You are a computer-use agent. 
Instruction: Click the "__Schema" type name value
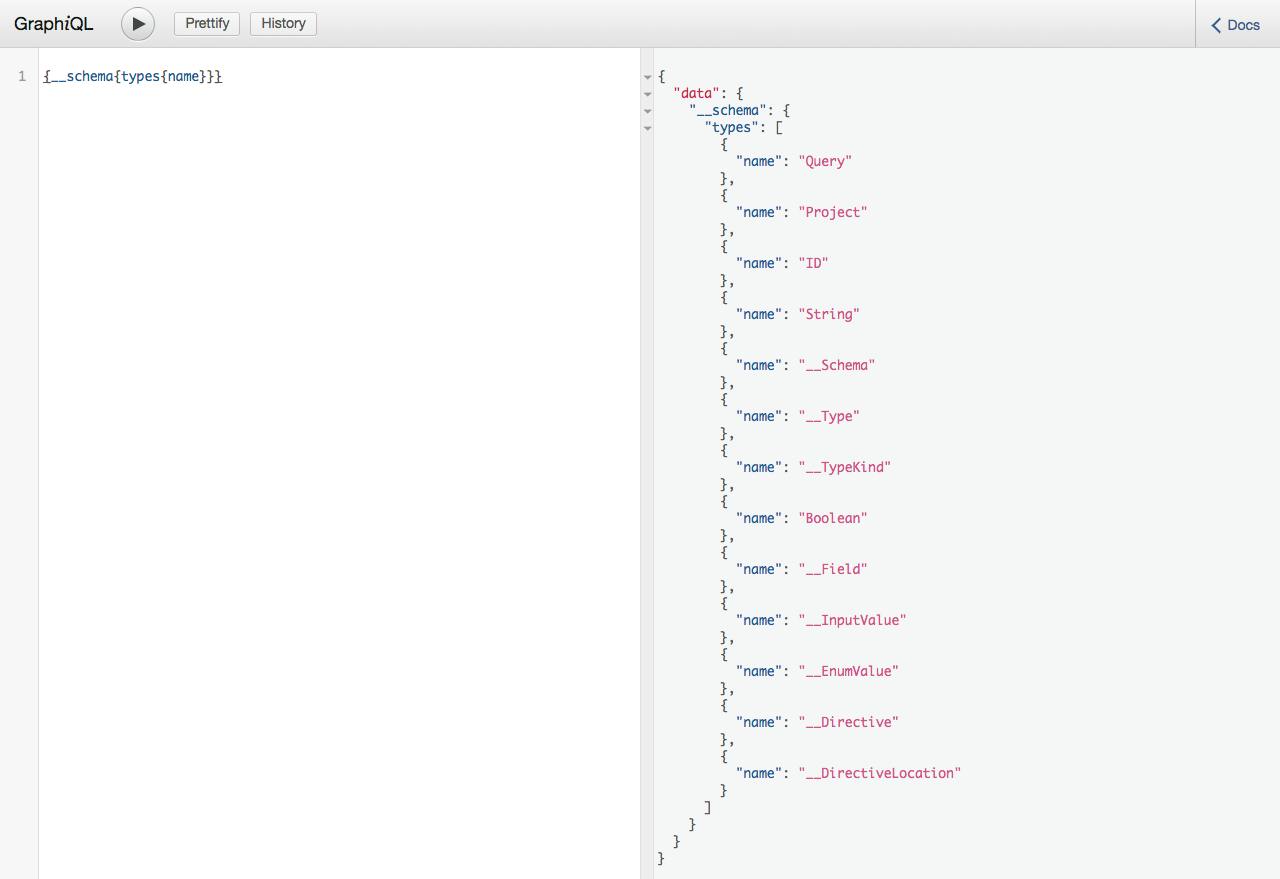point(837,365)
